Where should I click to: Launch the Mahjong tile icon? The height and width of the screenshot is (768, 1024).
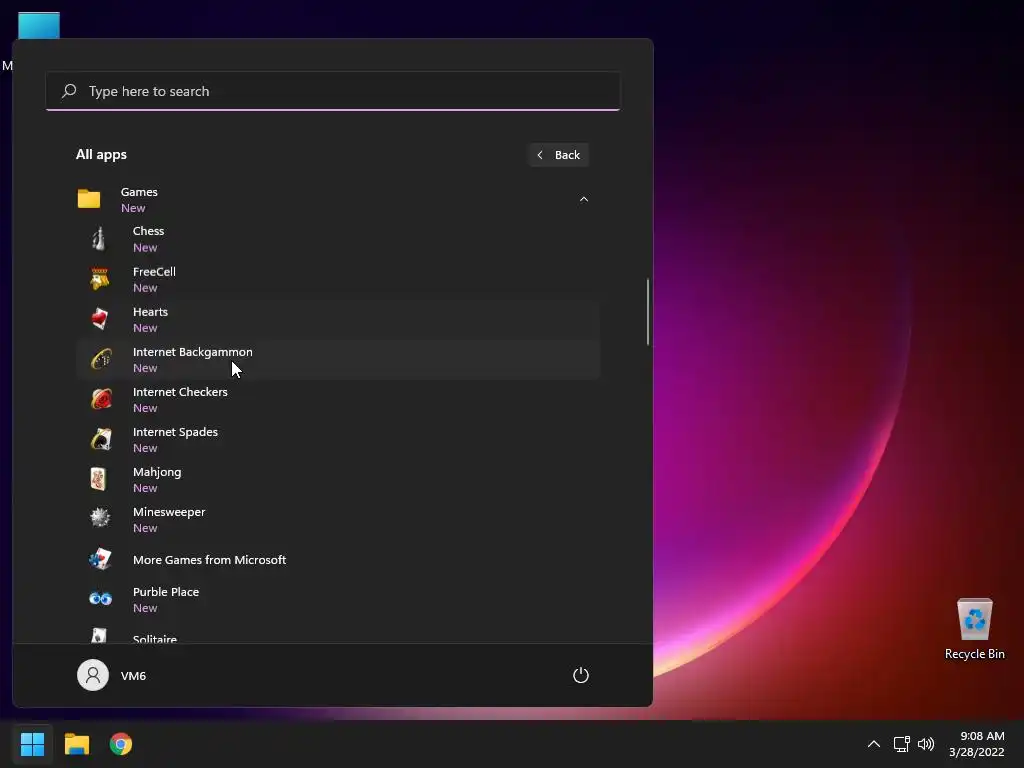tap(99, 479)
